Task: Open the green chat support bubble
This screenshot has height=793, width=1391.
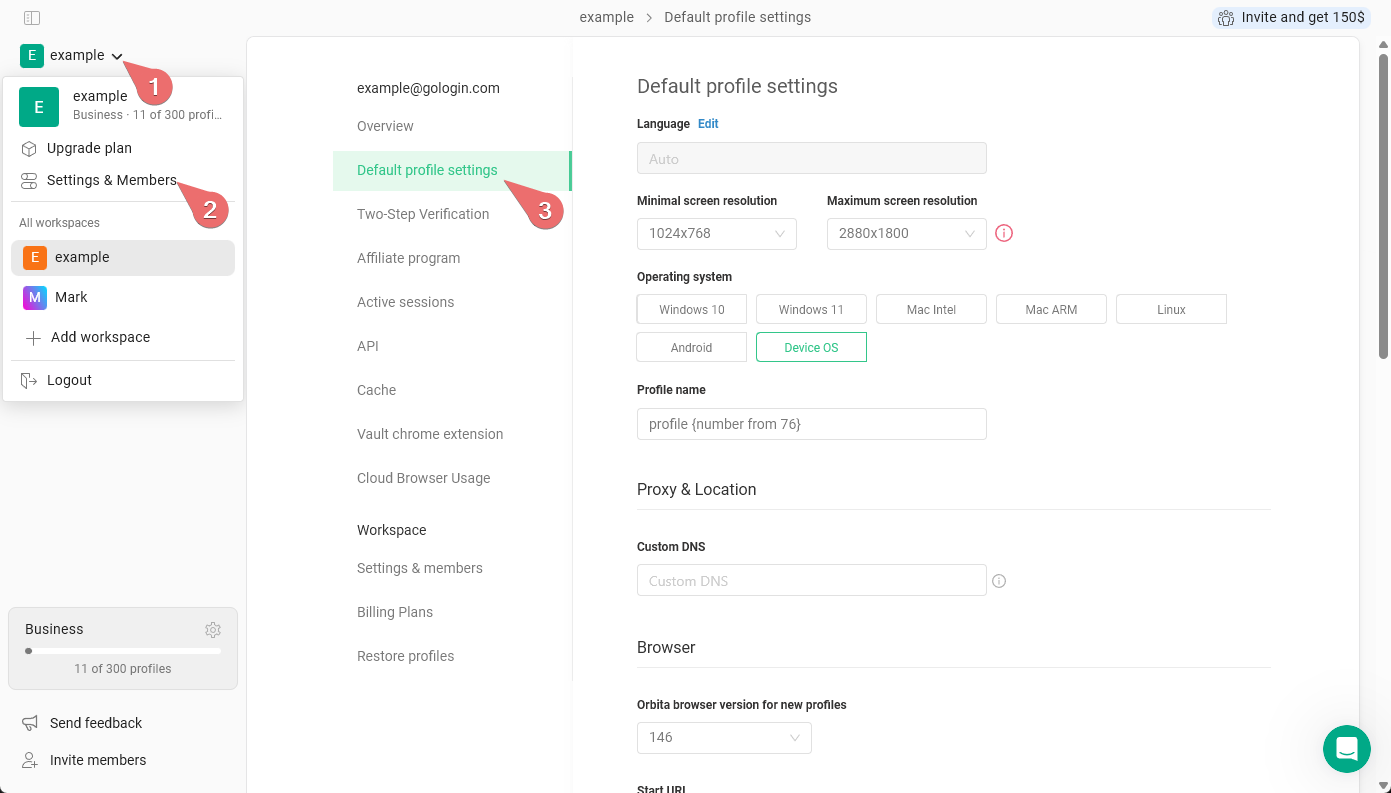Action: point(1347,749)
